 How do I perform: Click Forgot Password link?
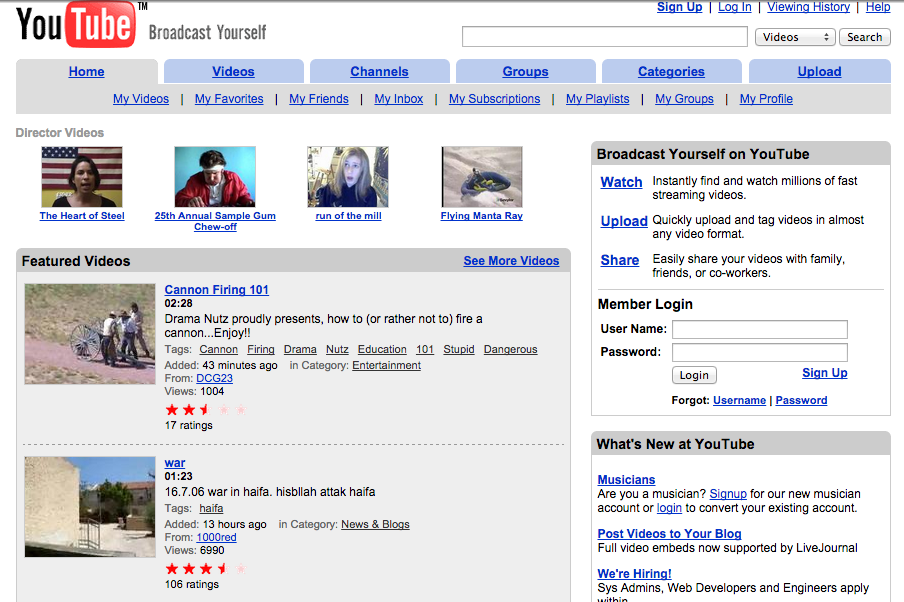[801, 400]
